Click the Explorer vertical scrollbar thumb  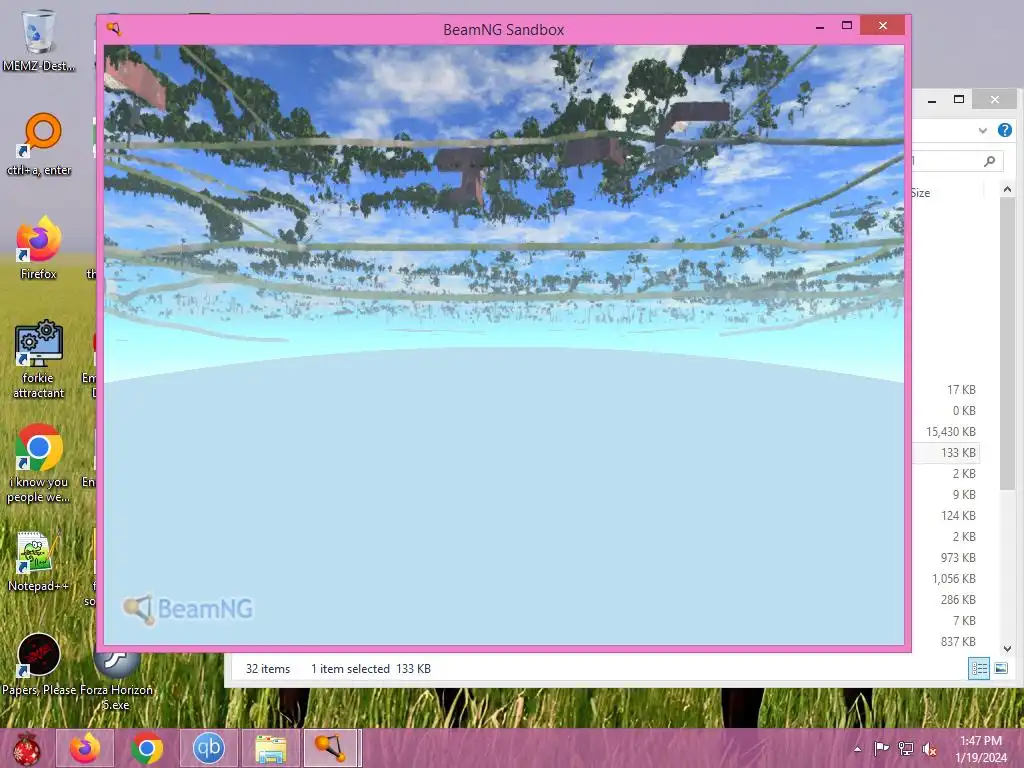click(x=1007, y=343)
